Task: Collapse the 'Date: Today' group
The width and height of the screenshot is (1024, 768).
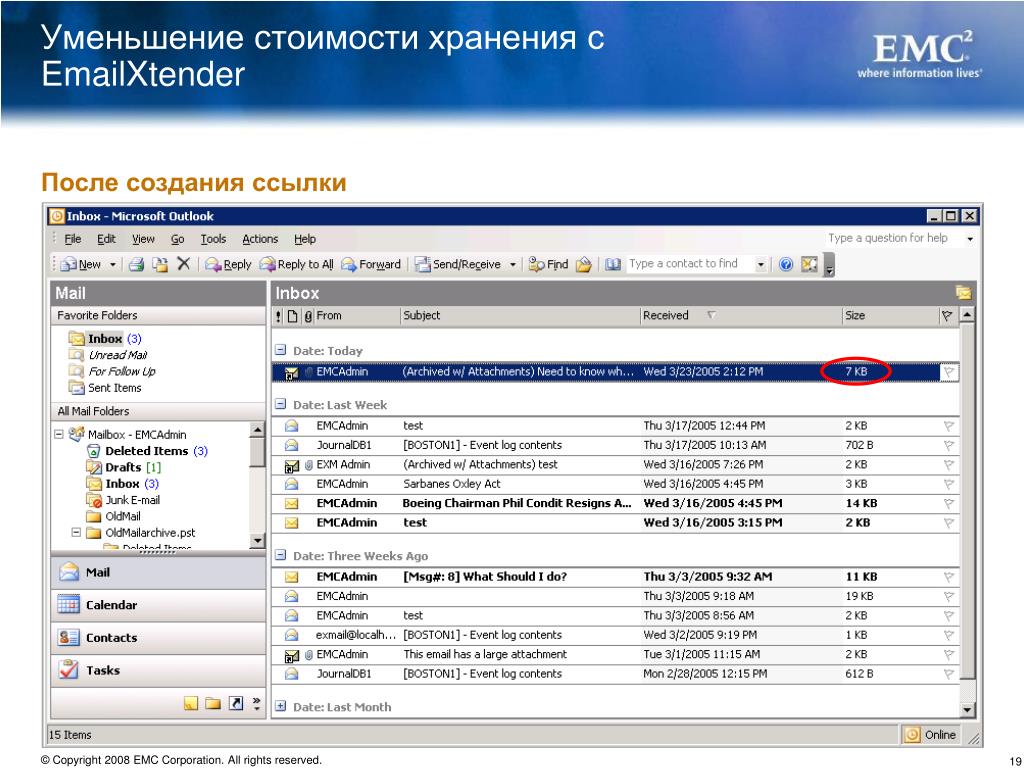Action: [281, 350]
